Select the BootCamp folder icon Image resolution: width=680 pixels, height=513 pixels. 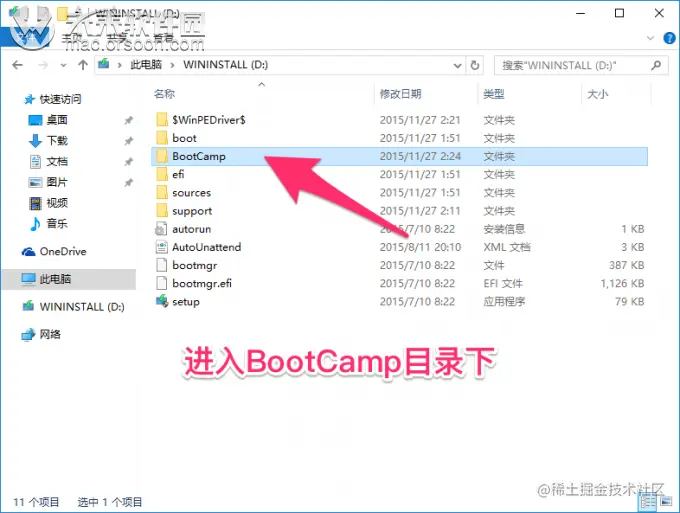[x=162, y=156]
